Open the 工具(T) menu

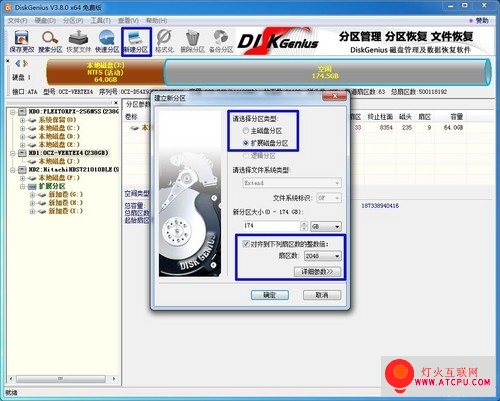[101, 21]
